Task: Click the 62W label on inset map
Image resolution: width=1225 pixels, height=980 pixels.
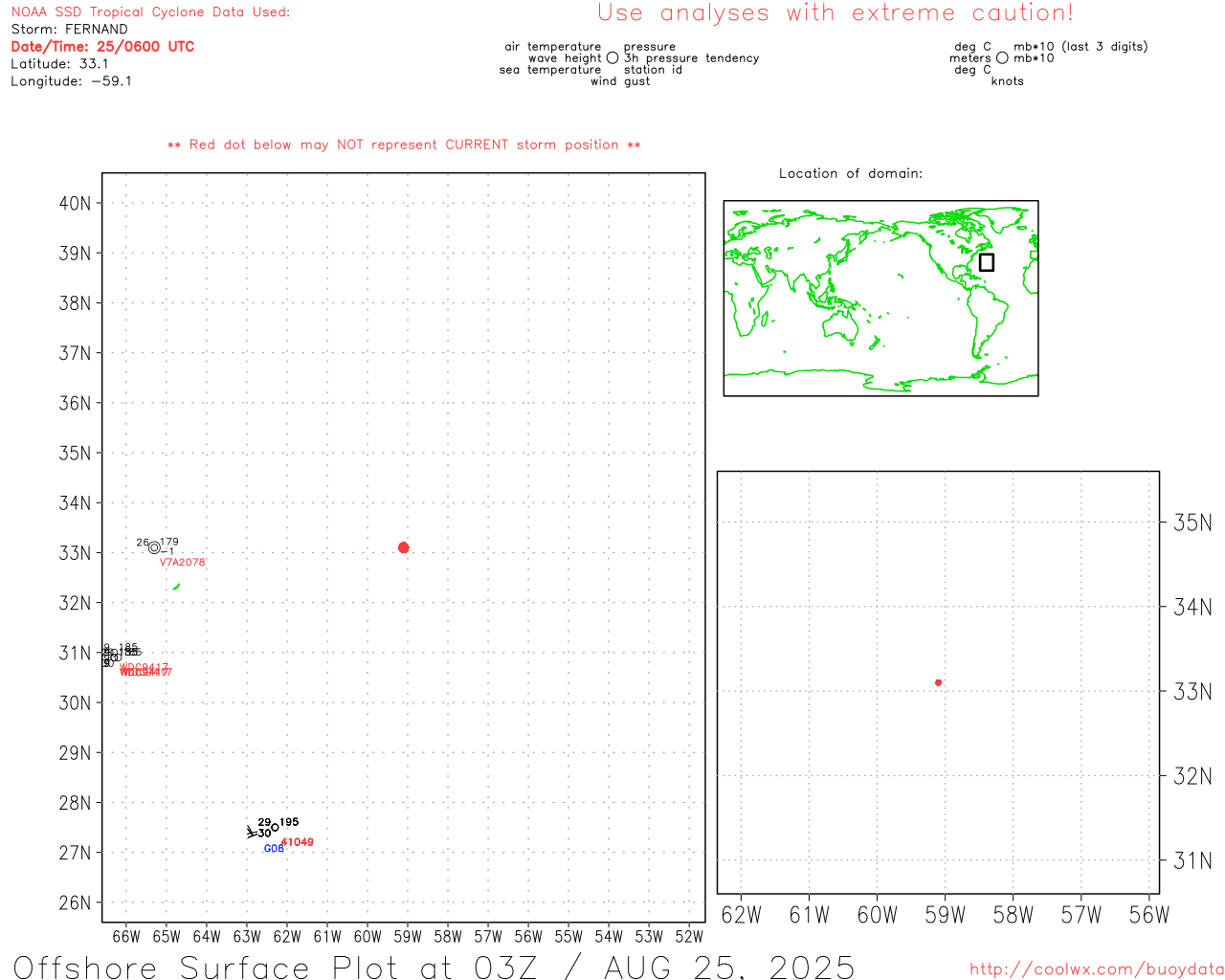Action: tap(742, 915)
